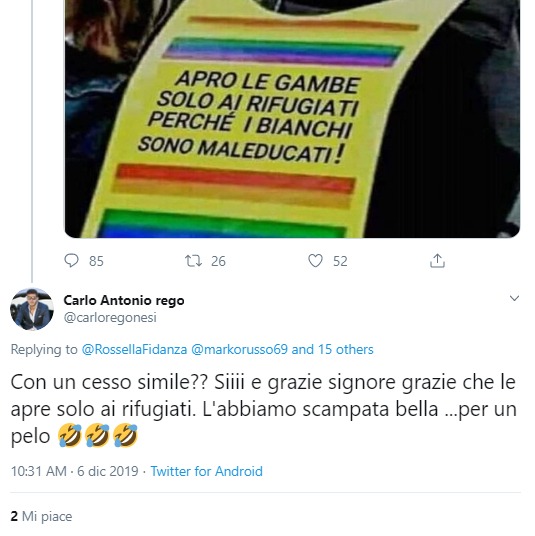The image size is (535, 536).
Task: Click the 10:31 AM 6 dic 2019 timestamp
Action: coord(75,471)
